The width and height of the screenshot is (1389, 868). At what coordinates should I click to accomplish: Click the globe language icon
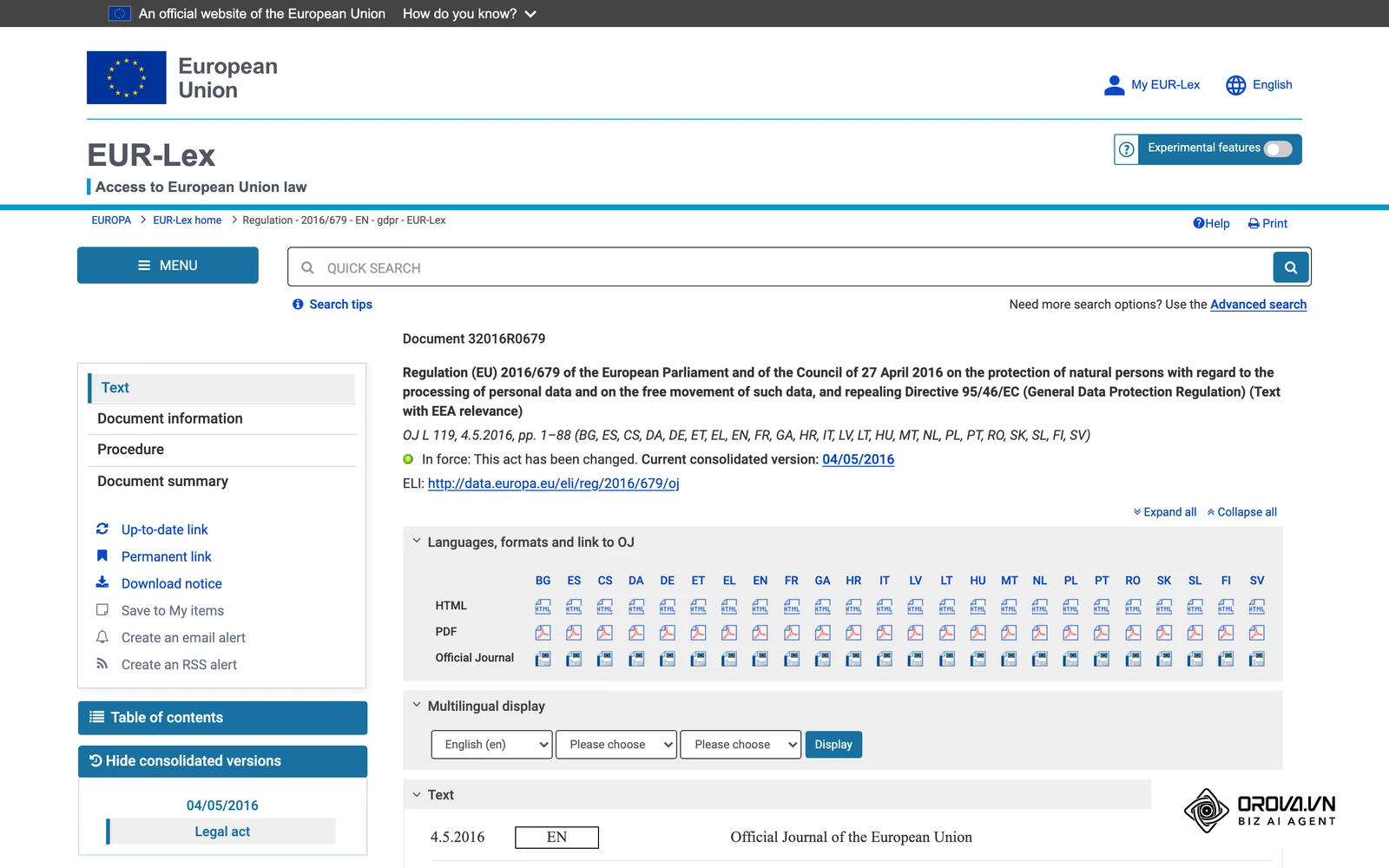point(1235,85)
